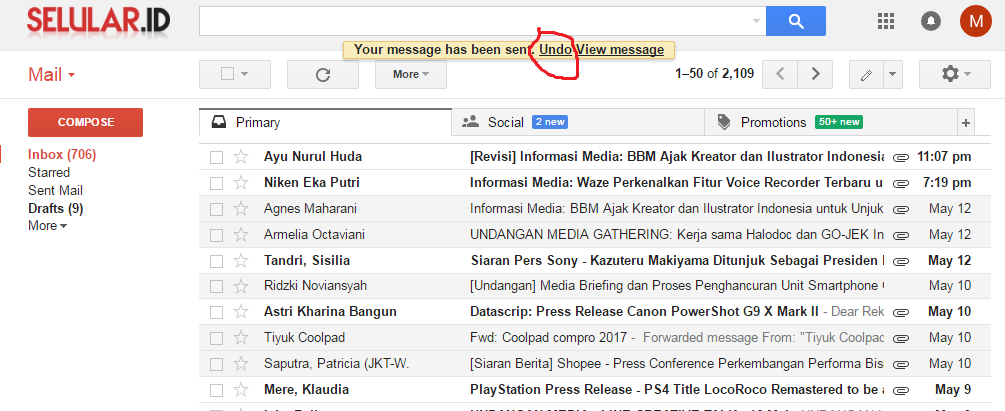Tick checkbox for Astri Kharina Bangun email
Image resolution: width=1005 pixels, height=411 pixels.
(x=217, y=312)
